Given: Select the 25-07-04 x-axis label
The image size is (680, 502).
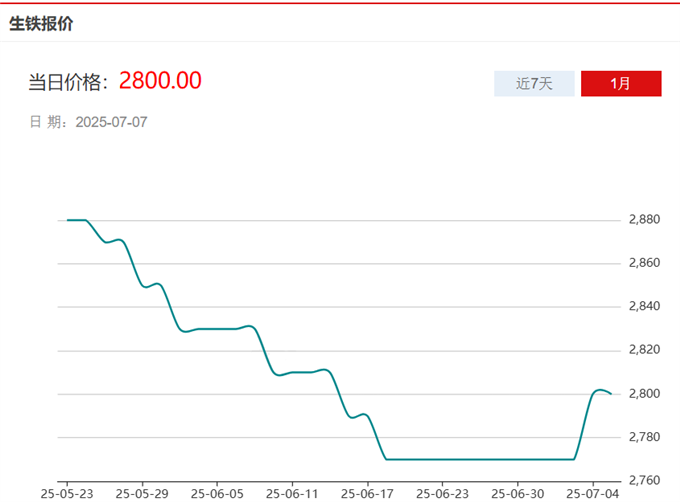Looking at the screenshot, I should tap(592, 493).
